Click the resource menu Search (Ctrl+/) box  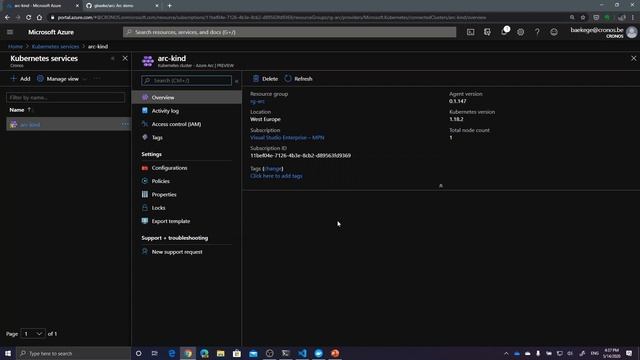coord(187,80)
